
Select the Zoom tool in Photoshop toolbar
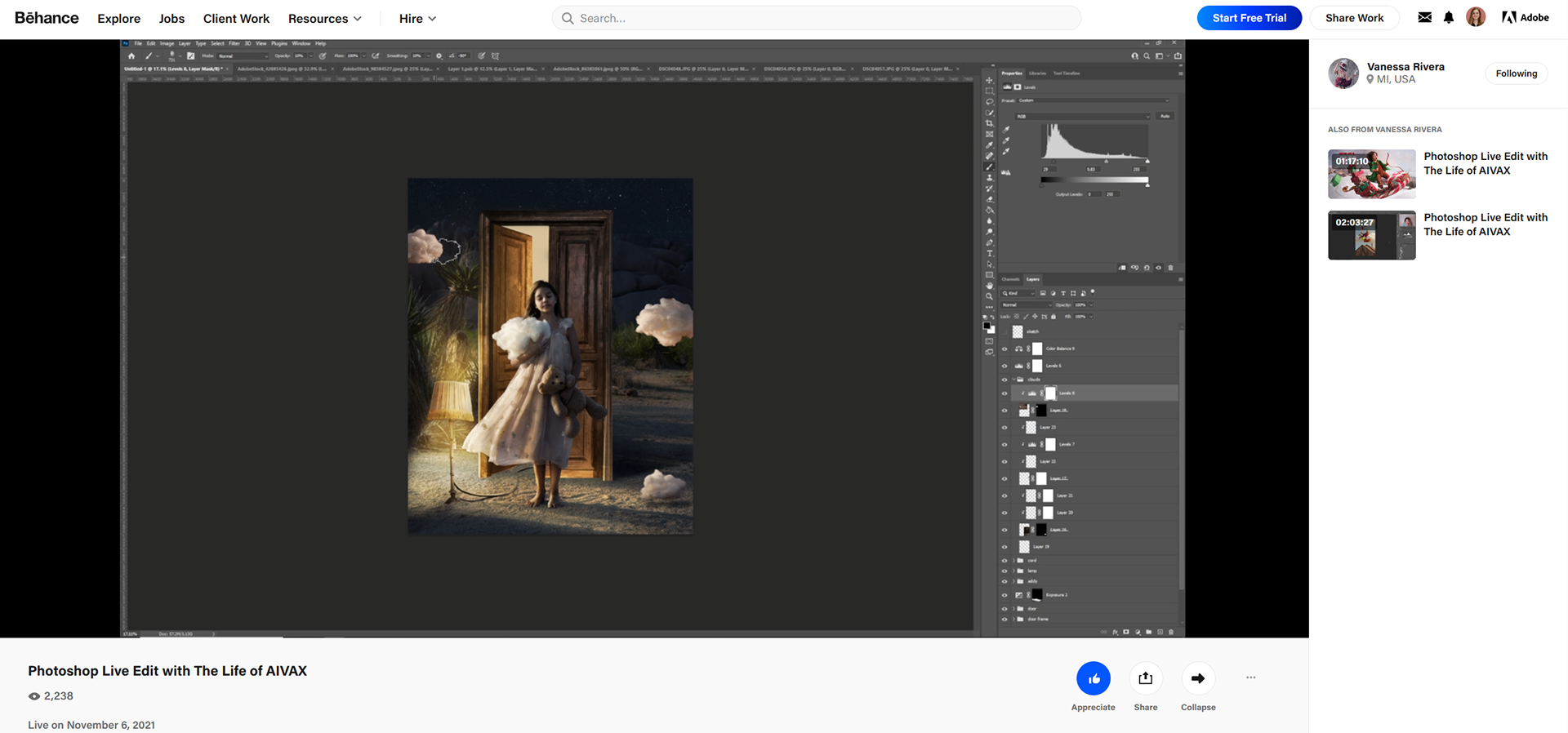(989, 296)
